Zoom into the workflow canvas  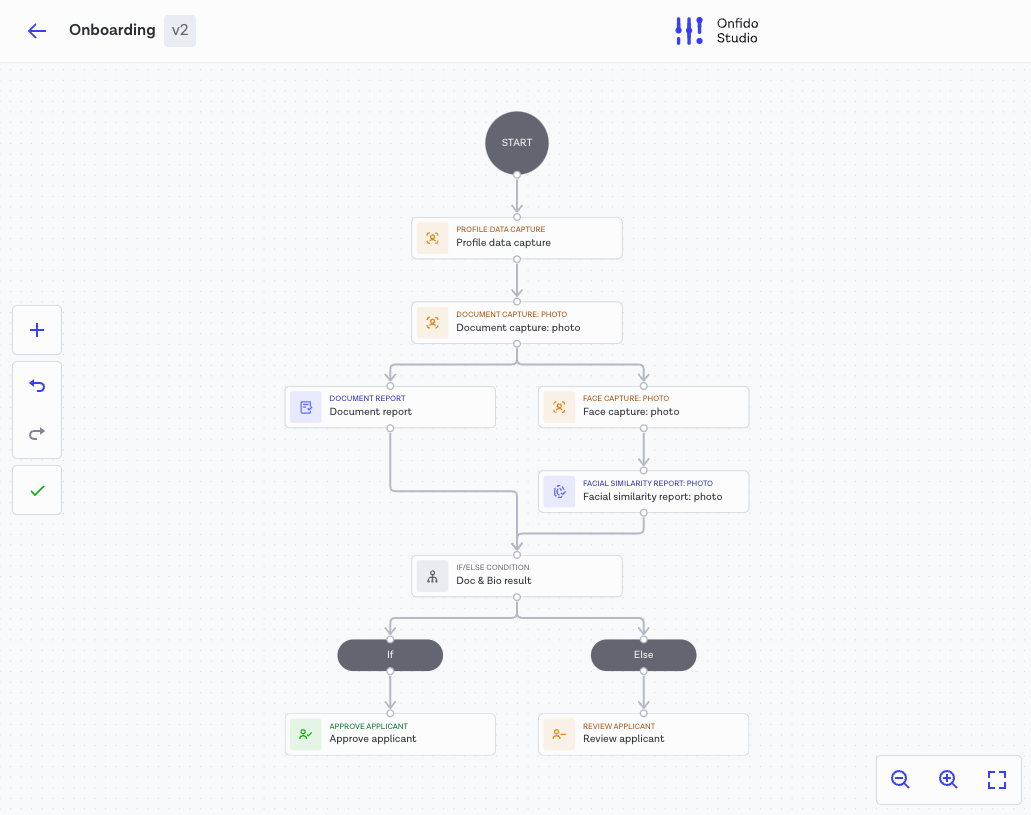pyautogui.click(x=948, y=779)
